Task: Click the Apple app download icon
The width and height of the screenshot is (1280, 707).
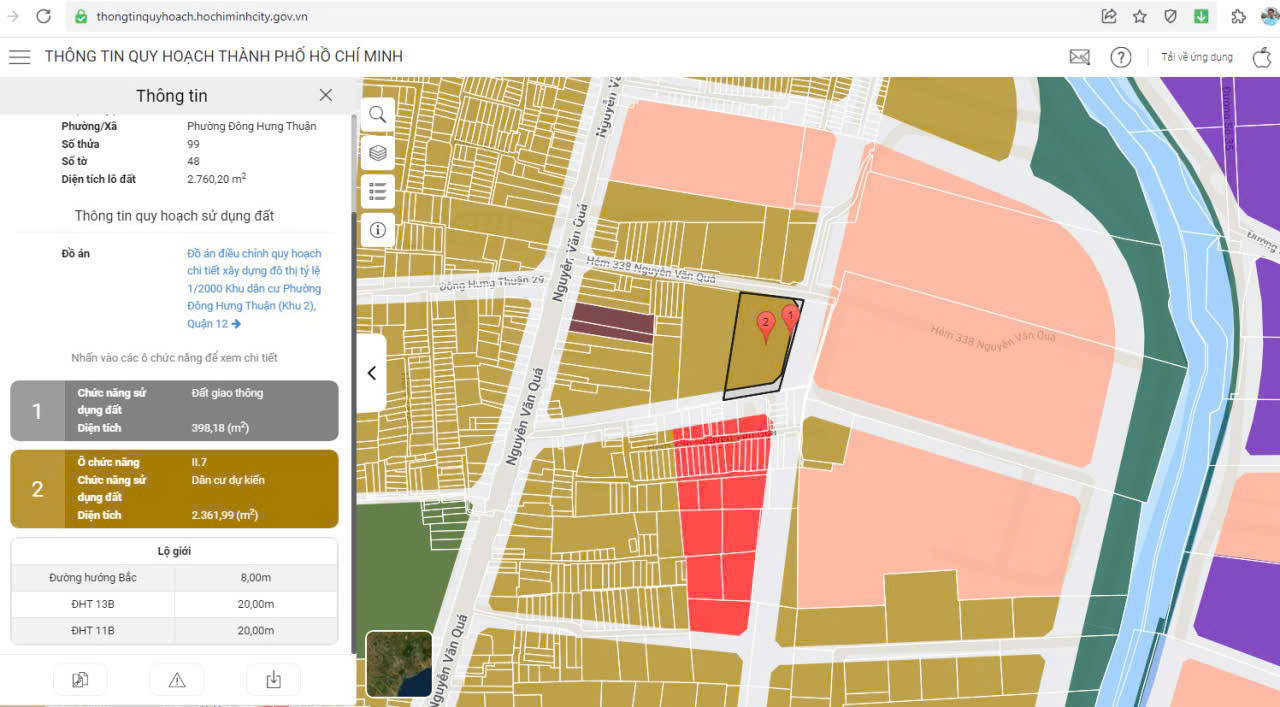Action: coord(1262,57)
